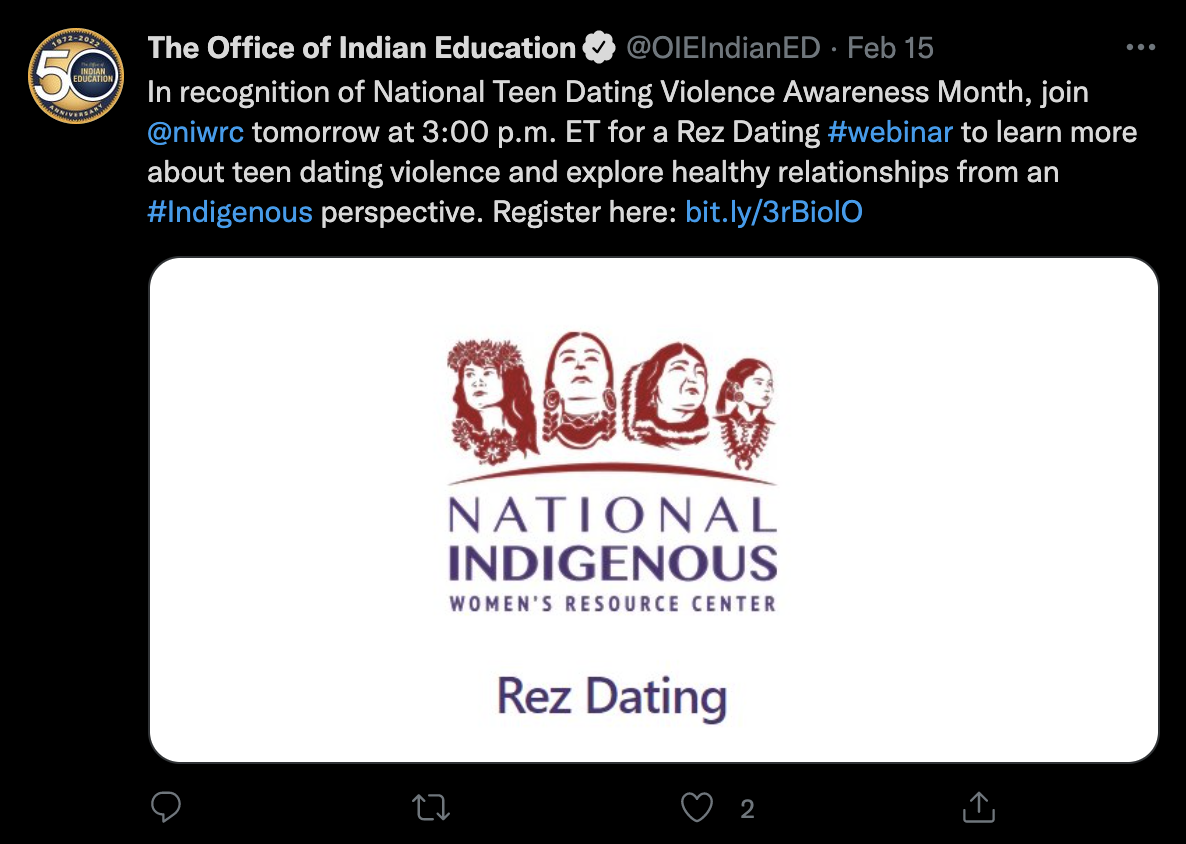View the like count of 2

point(747,809)
